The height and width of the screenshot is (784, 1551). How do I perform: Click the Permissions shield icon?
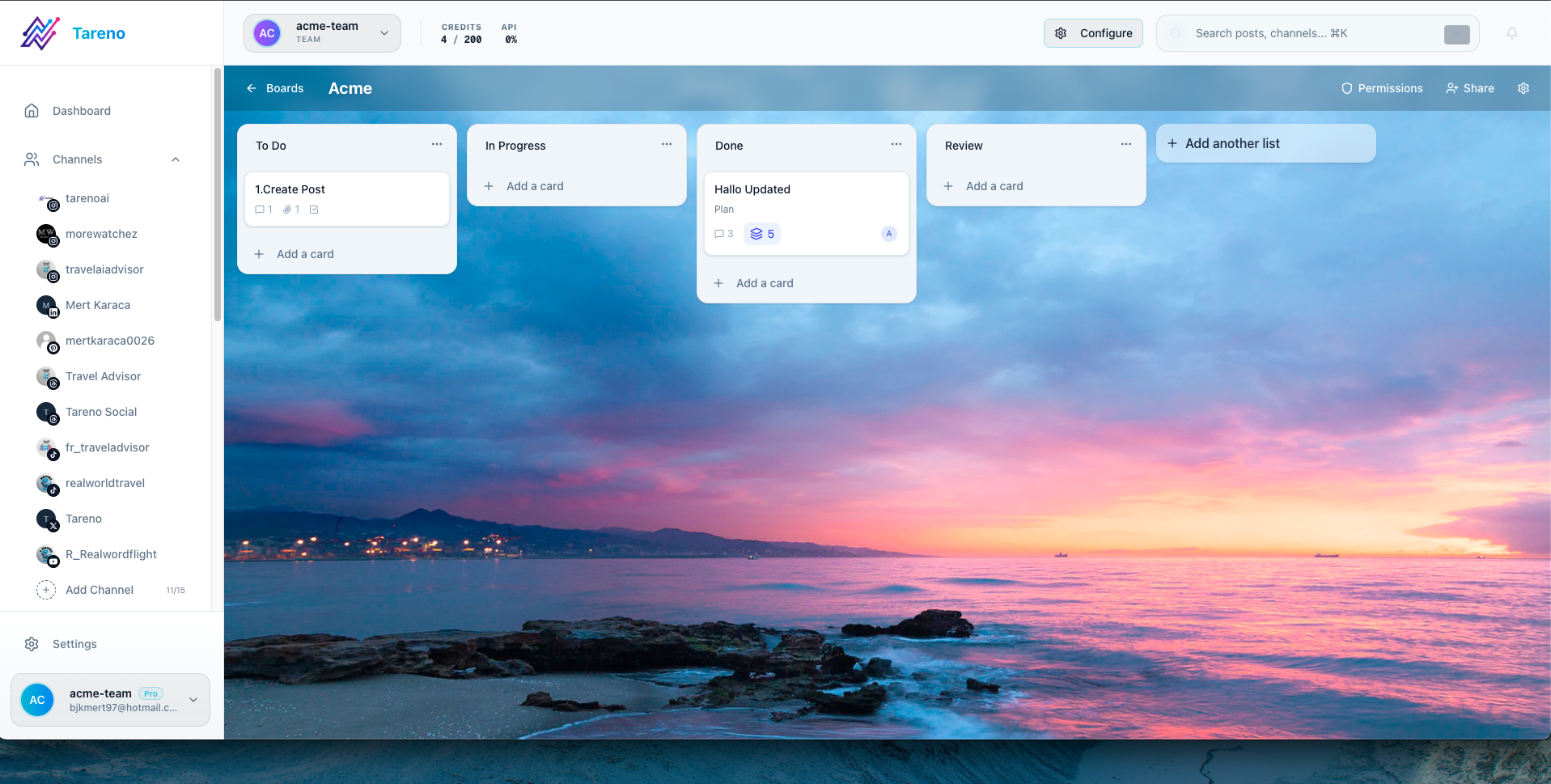pyautogui.click(x=1346, y=88)
